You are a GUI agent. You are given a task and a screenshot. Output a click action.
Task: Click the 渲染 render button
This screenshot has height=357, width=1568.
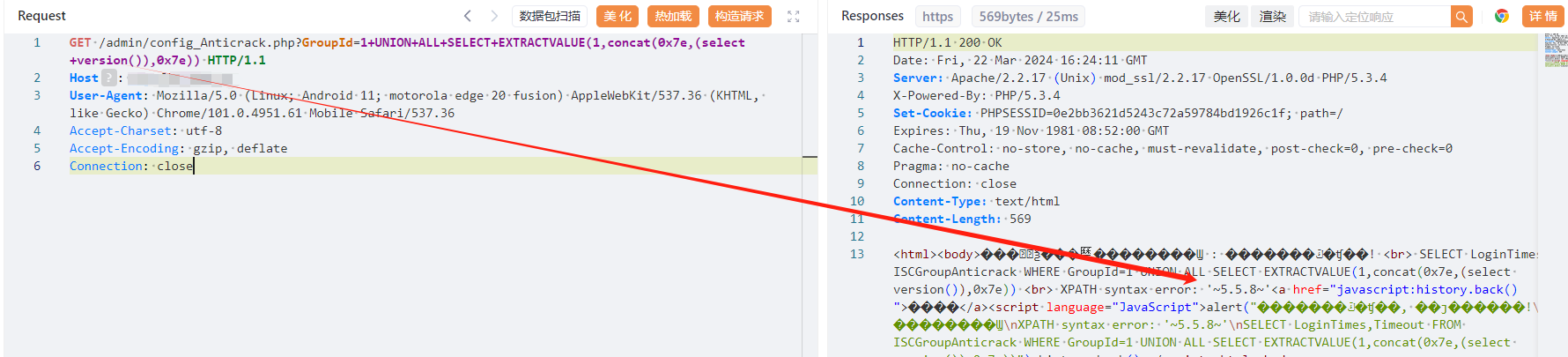coord(1272,16)
